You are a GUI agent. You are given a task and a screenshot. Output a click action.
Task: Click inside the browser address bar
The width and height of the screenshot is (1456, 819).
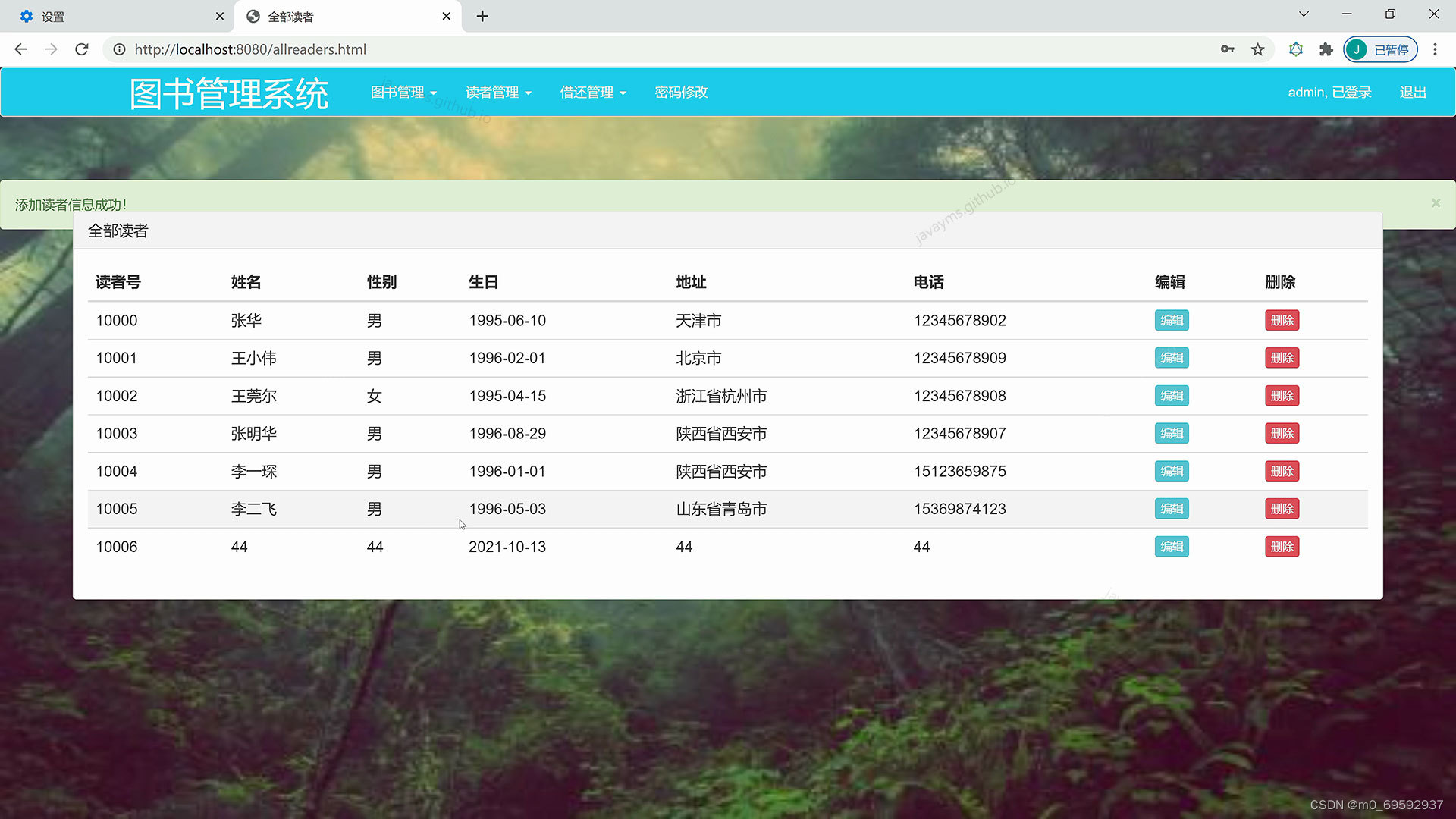[531, 49]
